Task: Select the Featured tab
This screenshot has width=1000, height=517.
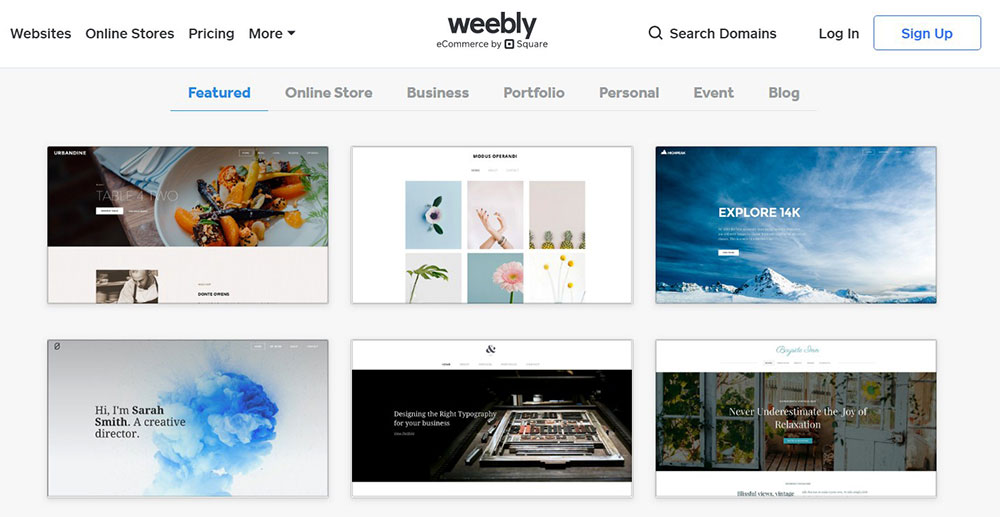Action: [x=219, y=93]
